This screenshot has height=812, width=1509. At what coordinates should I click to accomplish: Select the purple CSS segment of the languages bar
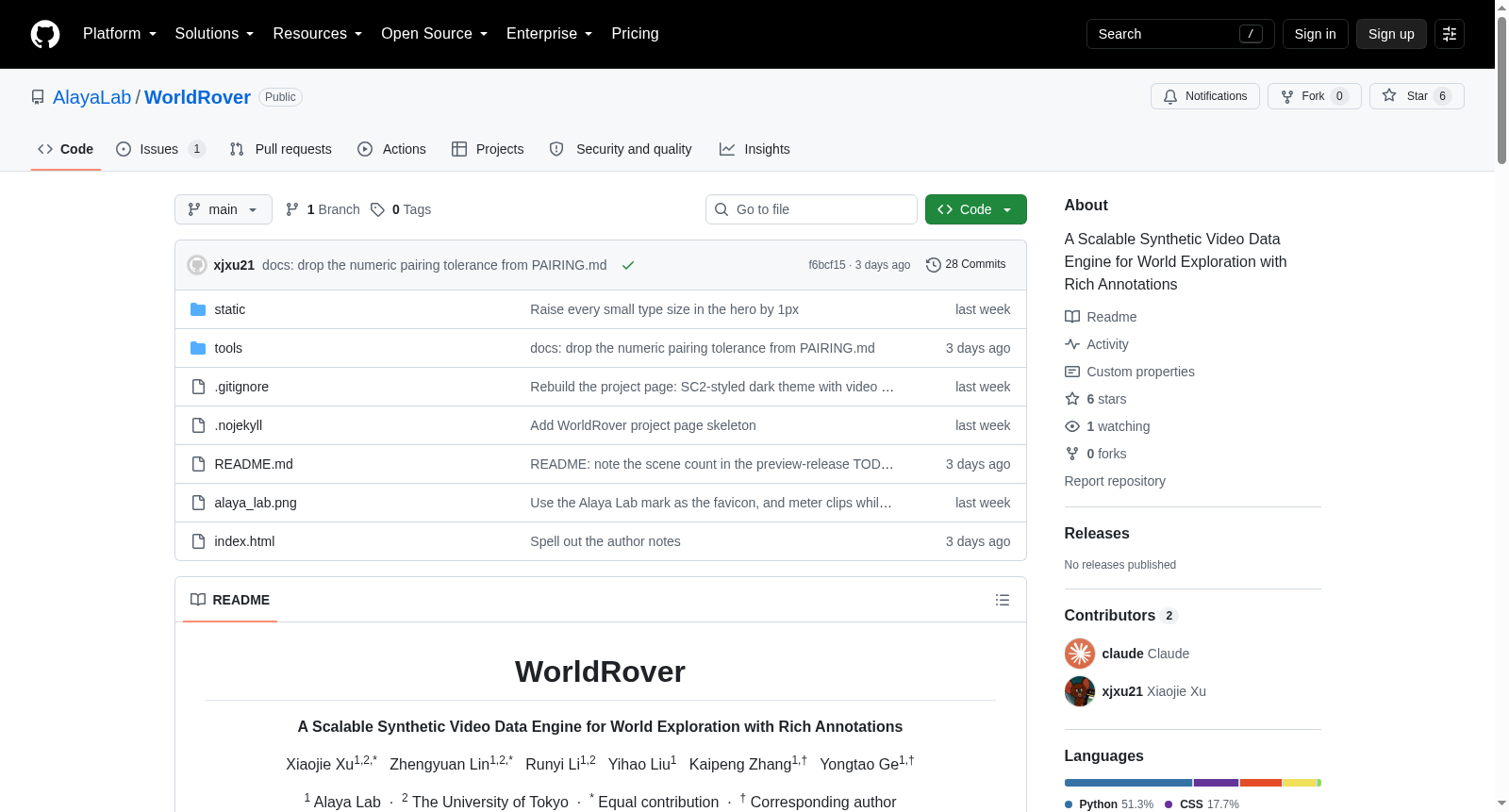pos(1216,783)
